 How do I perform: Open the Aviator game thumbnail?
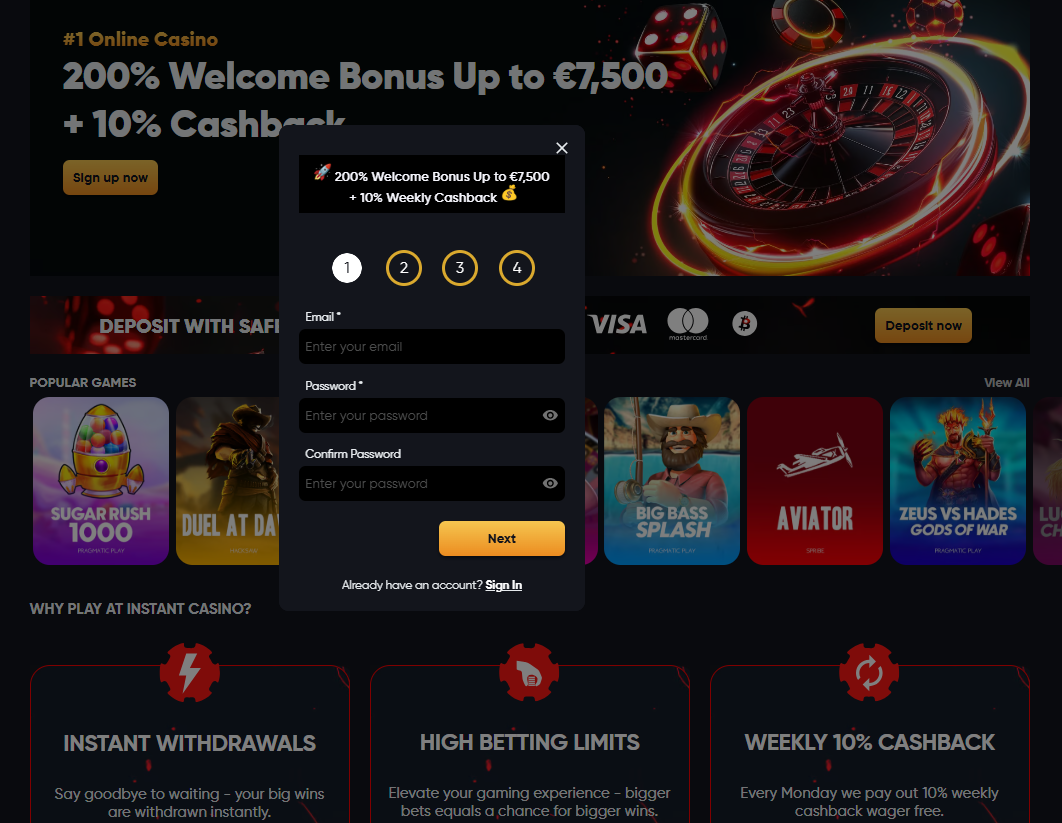tap(815, 481)
